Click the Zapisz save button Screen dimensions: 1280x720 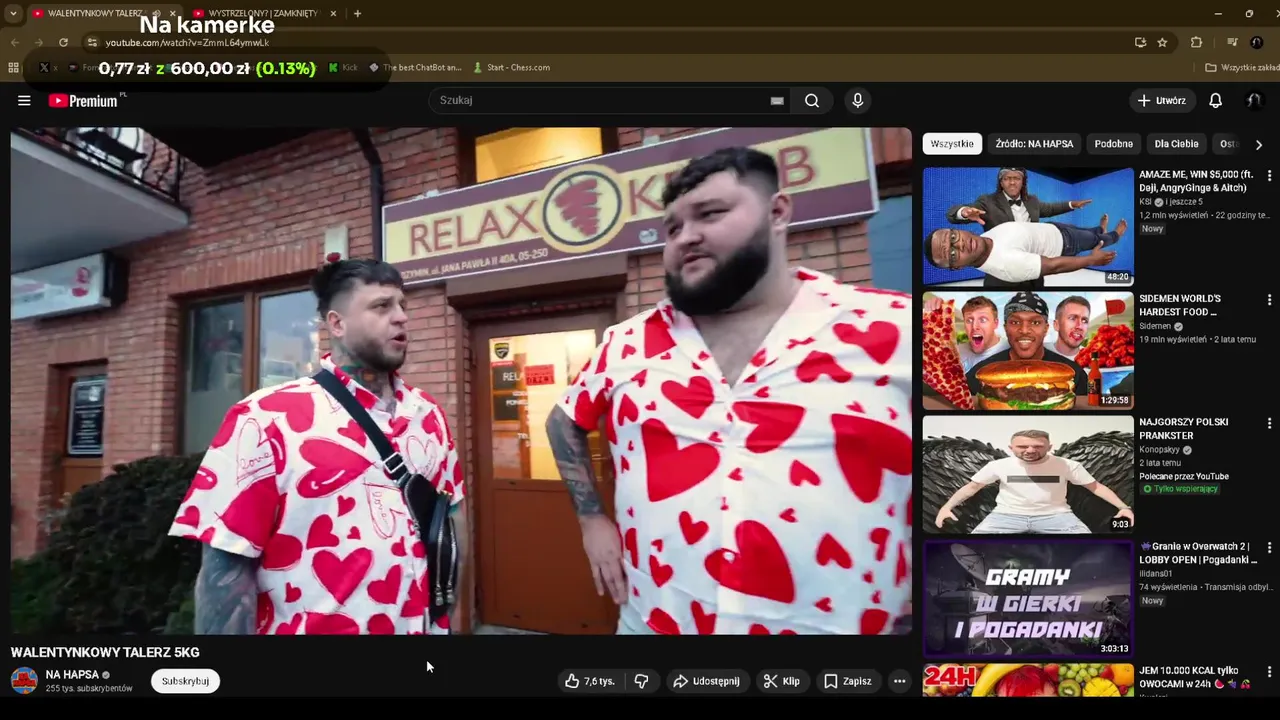tap(847, 681)
